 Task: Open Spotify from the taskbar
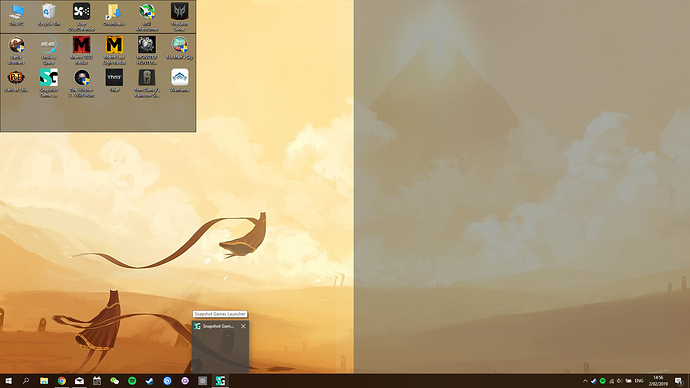click(x=132, y=381)
